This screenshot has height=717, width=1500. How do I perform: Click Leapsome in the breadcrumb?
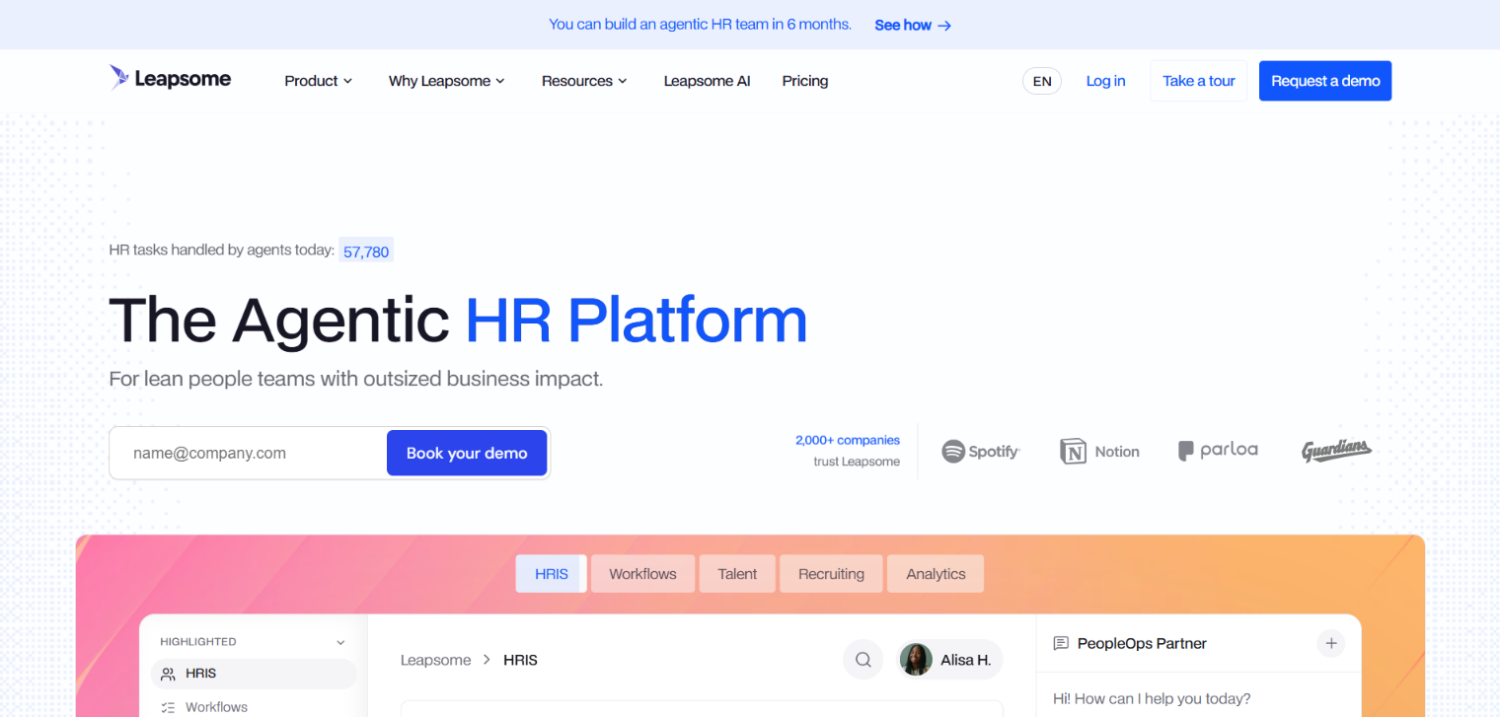pyautogui.click(x=436, y=660)
